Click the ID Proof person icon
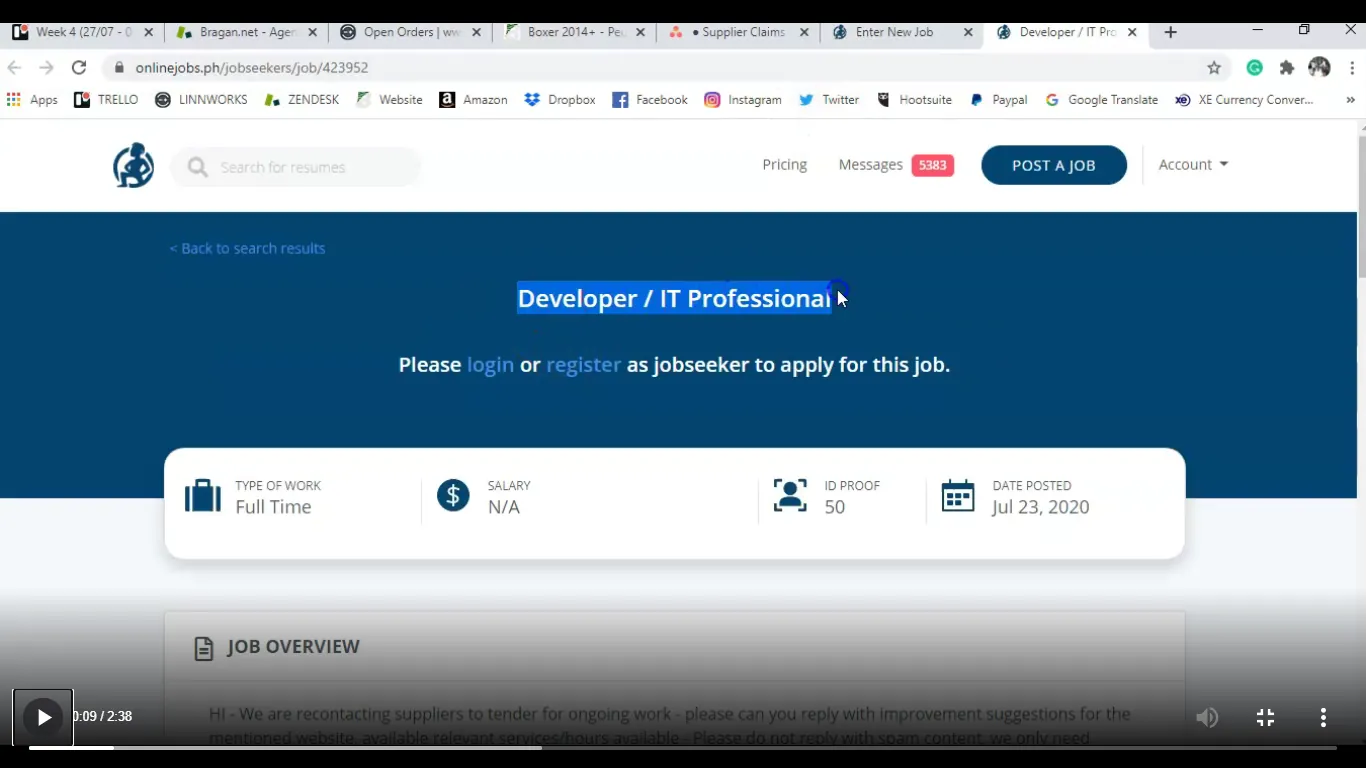Image resolution: width=1366 pixels, height=768 pixels. pyautogui.click(x=790, y=495)
